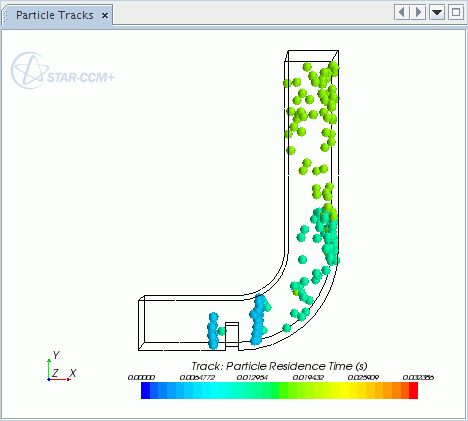
Task: Pick the dark blue end of color bar
Action: [x=145, y=391]
